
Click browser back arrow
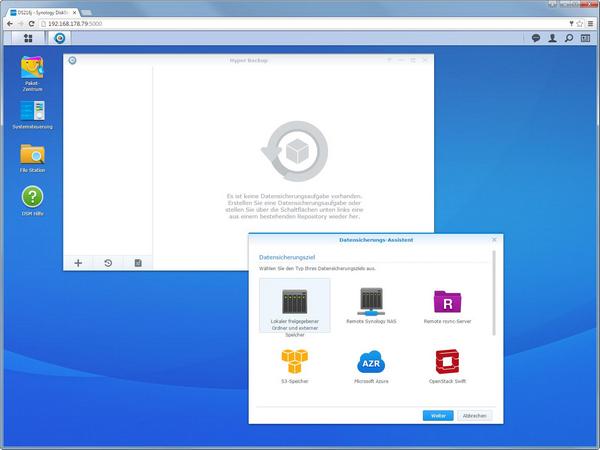10,24
